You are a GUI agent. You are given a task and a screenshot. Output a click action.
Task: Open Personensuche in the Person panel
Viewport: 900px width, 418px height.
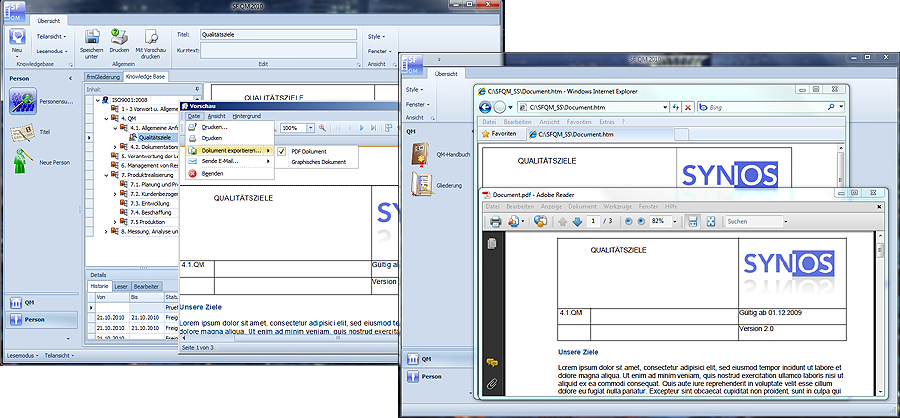[24, 102]
